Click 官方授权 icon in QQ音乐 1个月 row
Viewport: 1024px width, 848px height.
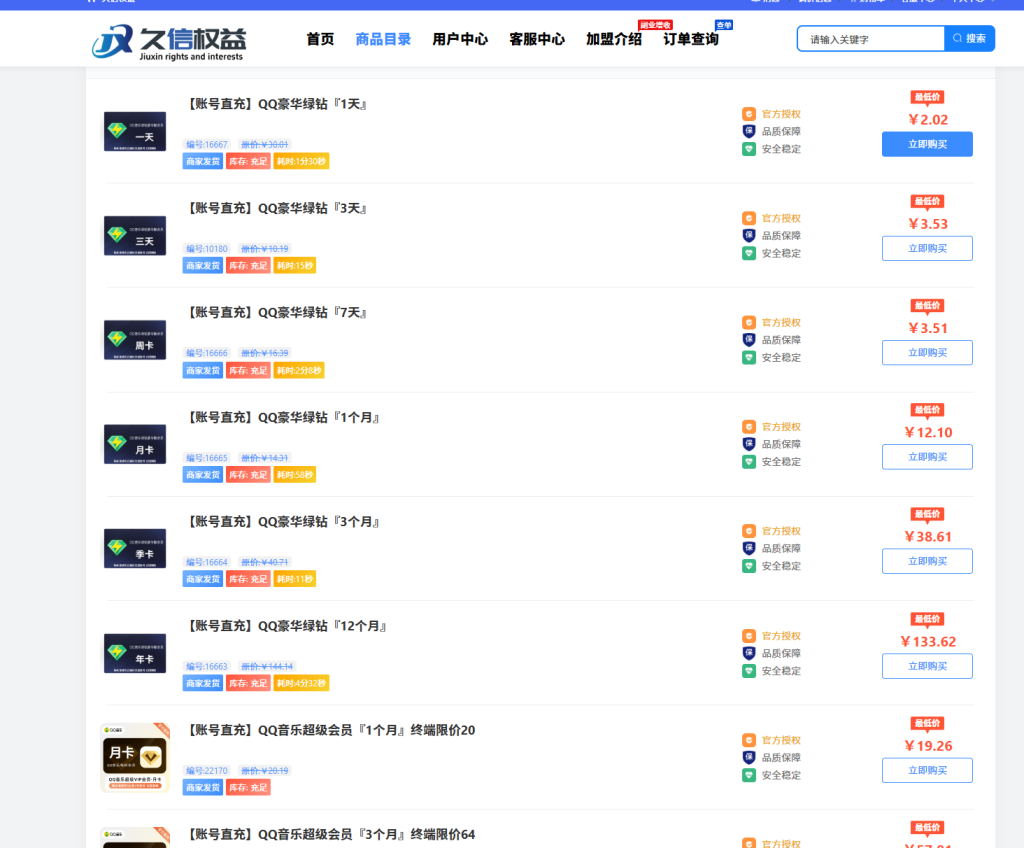point(749,740)
